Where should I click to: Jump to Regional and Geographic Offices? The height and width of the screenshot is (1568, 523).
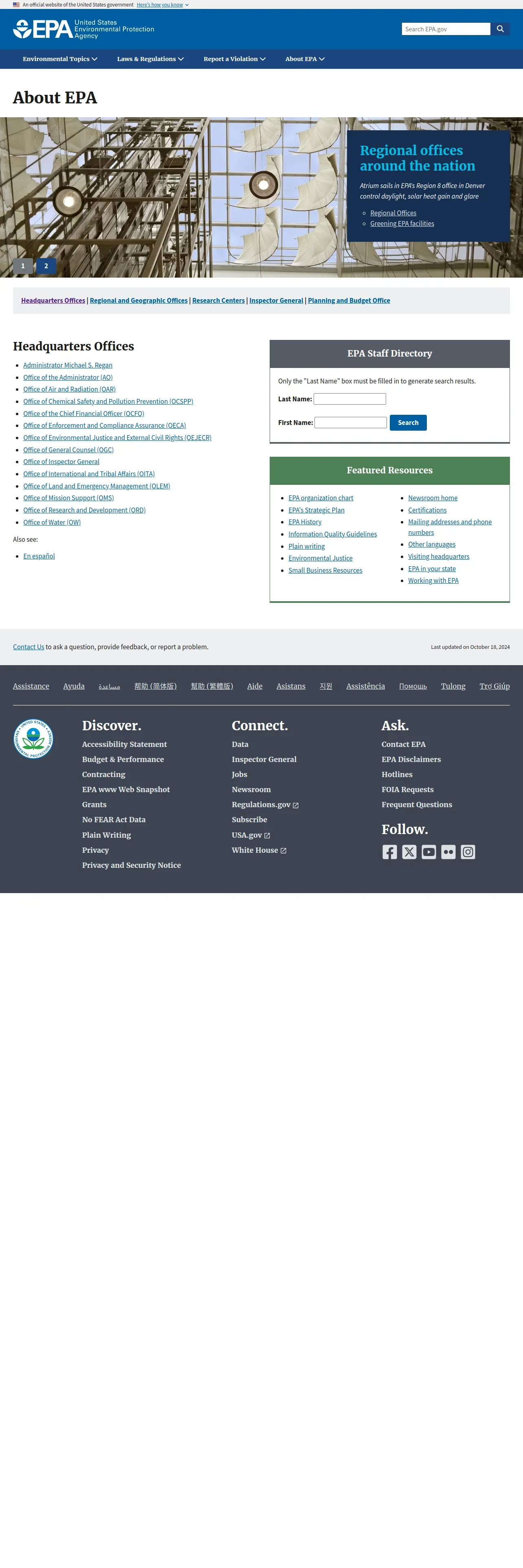pyautogui.click(x=139, y=301)
